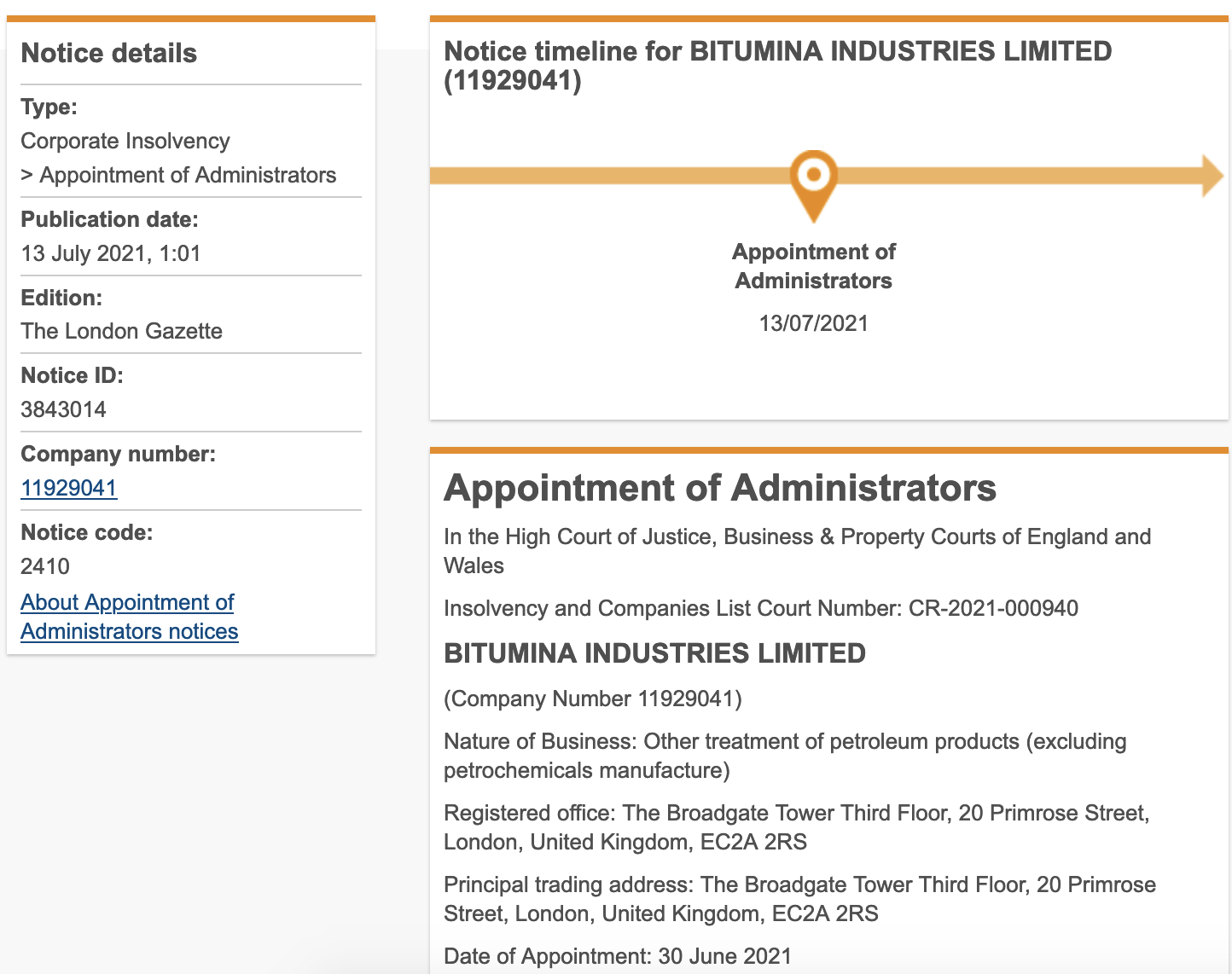Click The London Gazette edition text
1232x974 pixels.
121,331
